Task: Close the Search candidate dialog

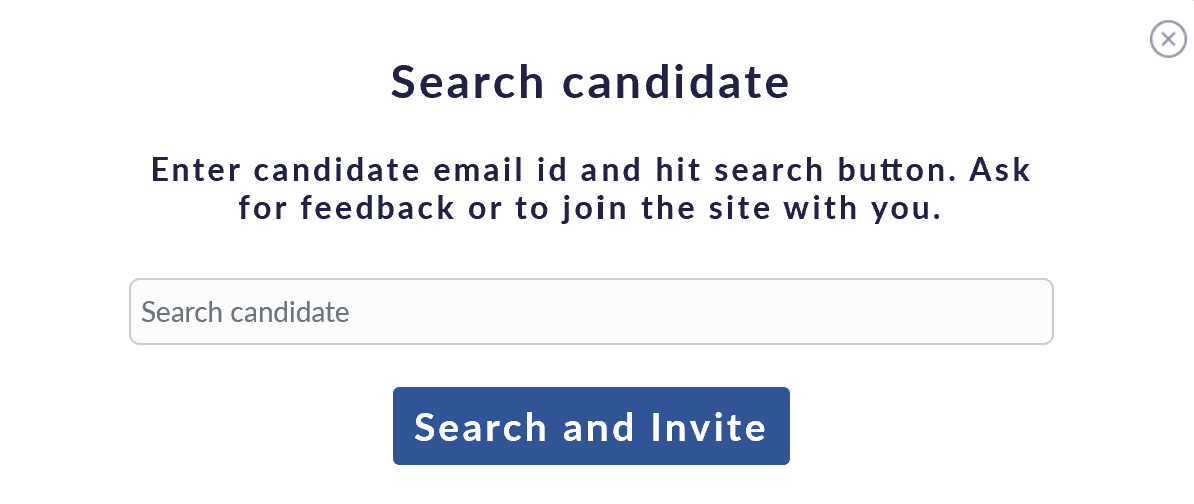Action: click(1168, 39)
